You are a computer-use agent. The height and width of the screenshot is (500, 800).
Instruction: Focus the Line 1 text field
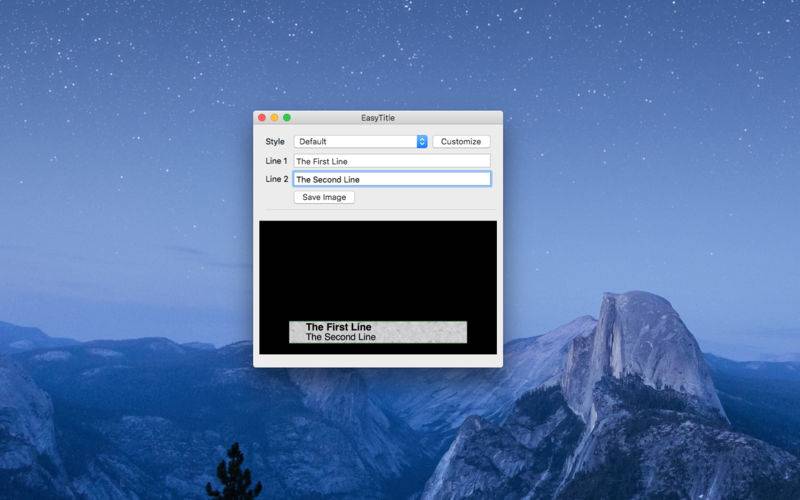tap(392, 161)
